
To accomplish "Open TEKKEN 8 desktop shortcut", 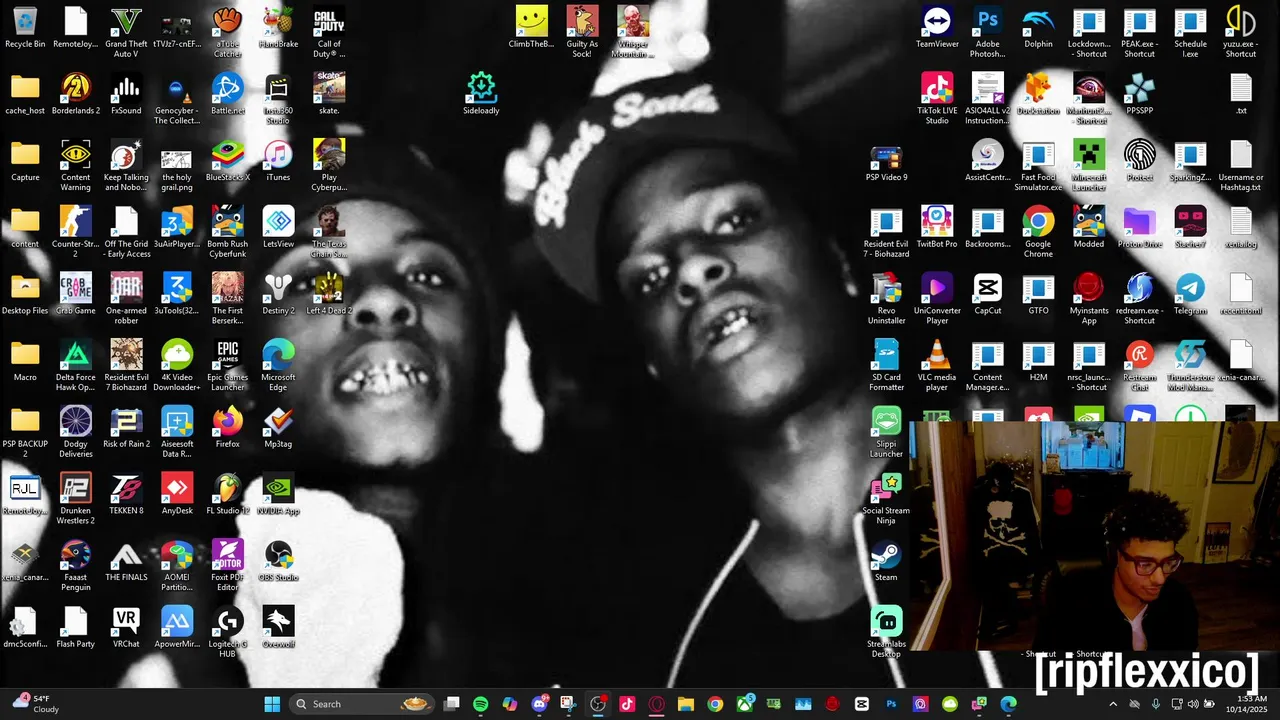I will (x=126, y=494).
